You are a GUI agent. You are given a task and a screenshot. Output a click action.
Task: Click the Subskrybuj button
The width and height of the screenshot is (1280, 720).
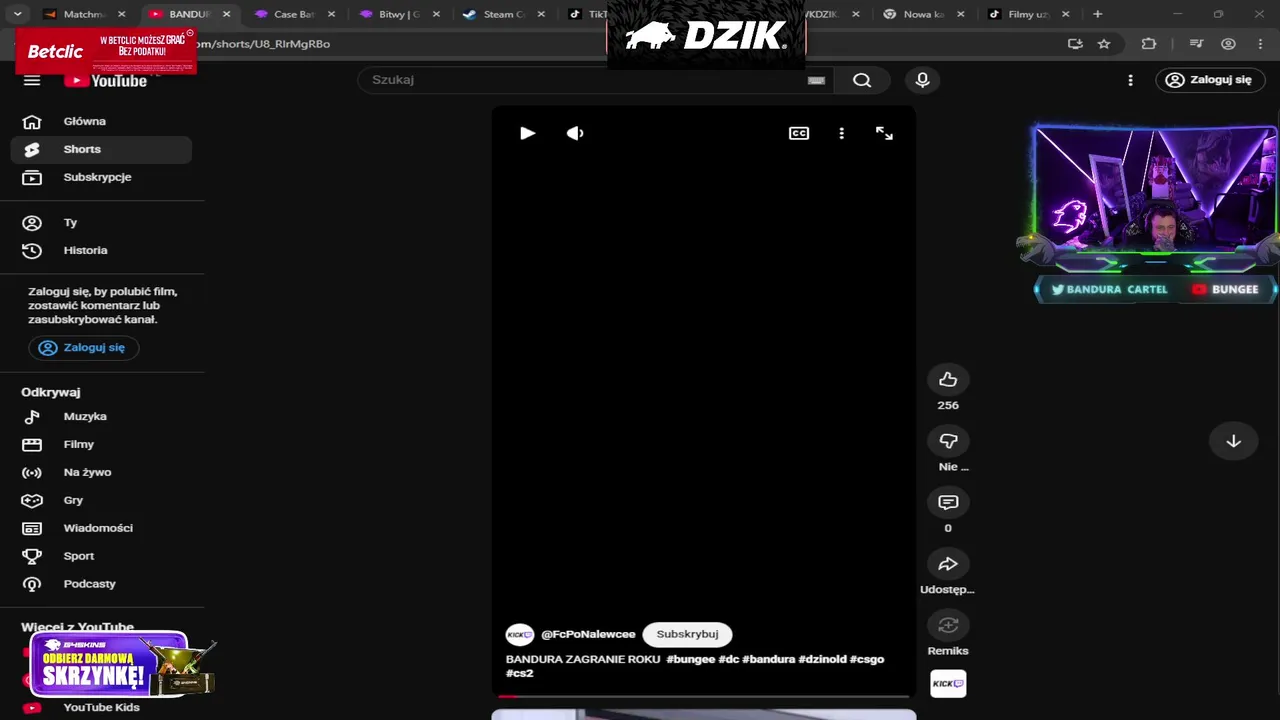coord(687,634)
